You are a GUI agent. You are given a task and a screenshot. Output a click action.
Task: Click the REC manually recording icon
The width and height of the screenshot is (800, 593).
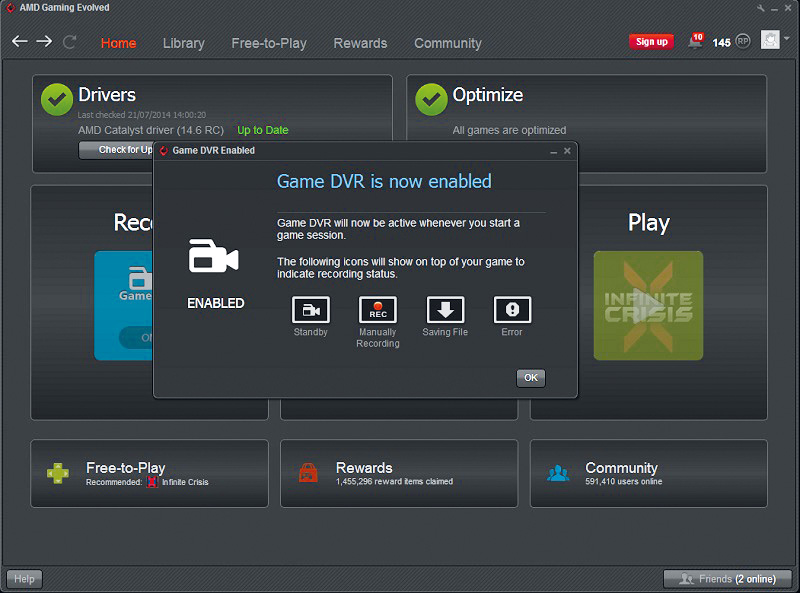(x=377, y=310)
